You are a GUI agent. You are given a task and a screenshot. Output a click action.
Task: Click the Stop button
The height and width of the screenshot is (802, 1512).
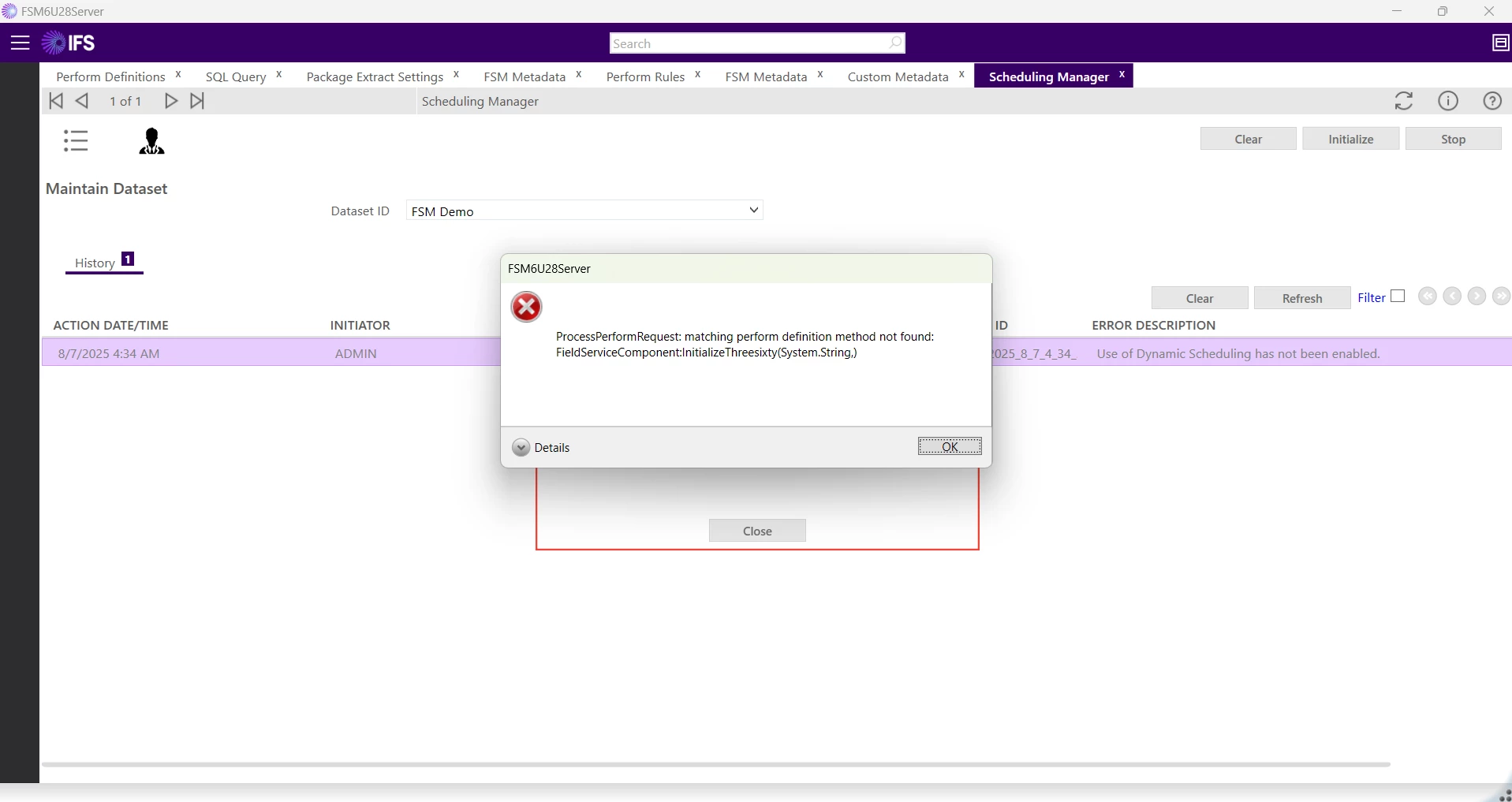[x=1454, y=139]
